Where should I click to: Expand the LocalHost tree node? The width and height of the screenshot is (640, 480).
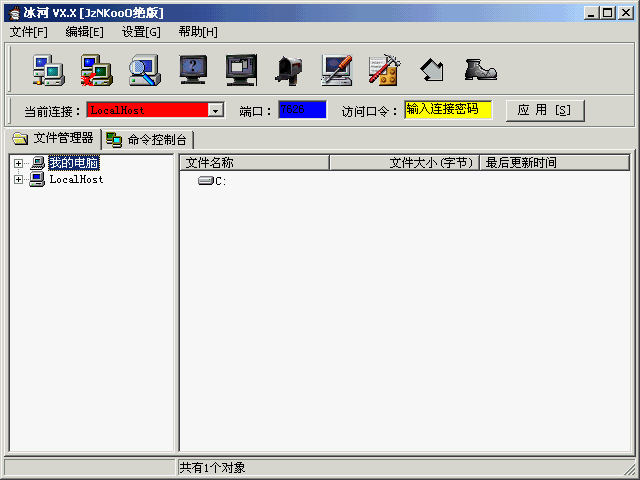18,180
